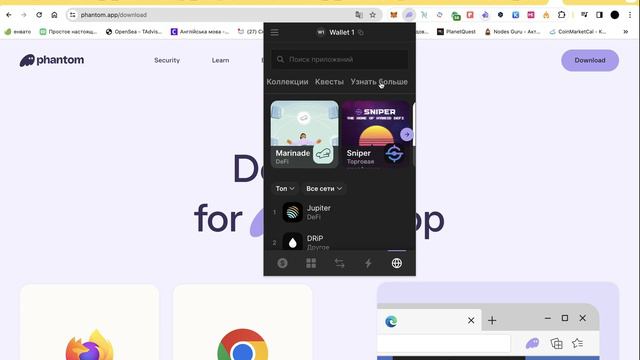
Task: Open the collectibles grid tab
Action: tap(311, 263)
